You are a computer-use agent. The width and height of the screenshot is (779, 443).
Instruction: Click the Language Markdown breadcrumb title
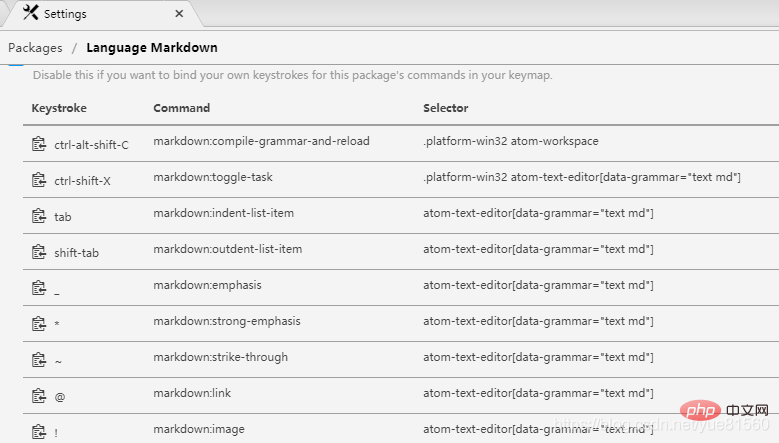(152, 48)
